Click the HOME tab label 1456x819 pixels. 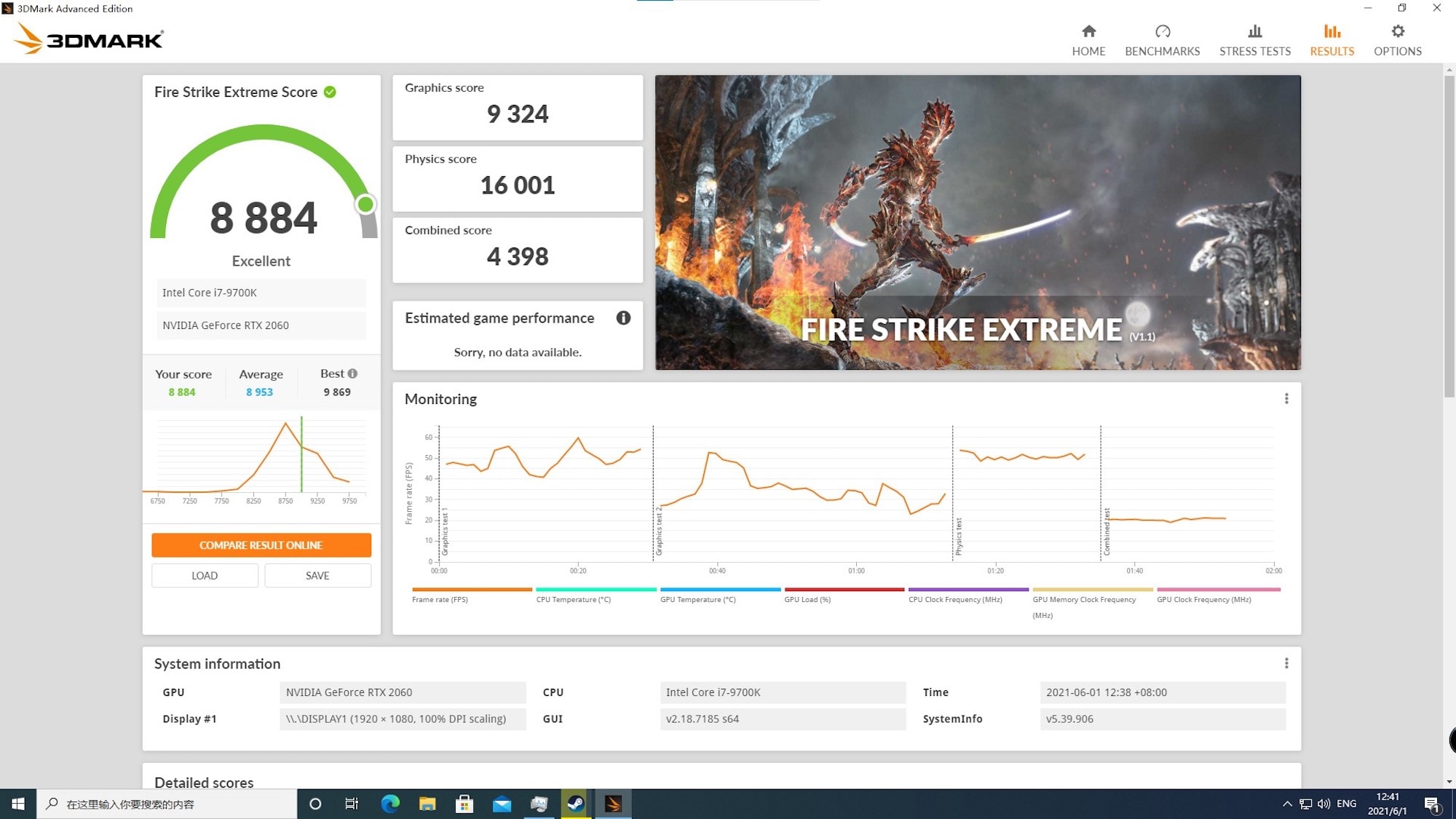coord(1088,51)
